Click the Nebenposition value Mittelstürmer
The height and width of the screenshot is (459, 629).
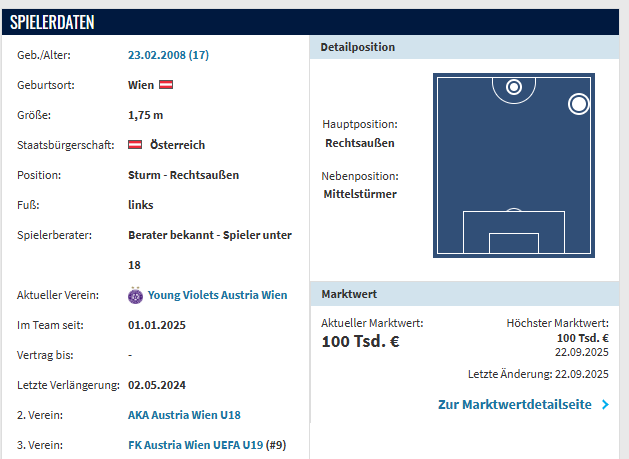point(360,194)
